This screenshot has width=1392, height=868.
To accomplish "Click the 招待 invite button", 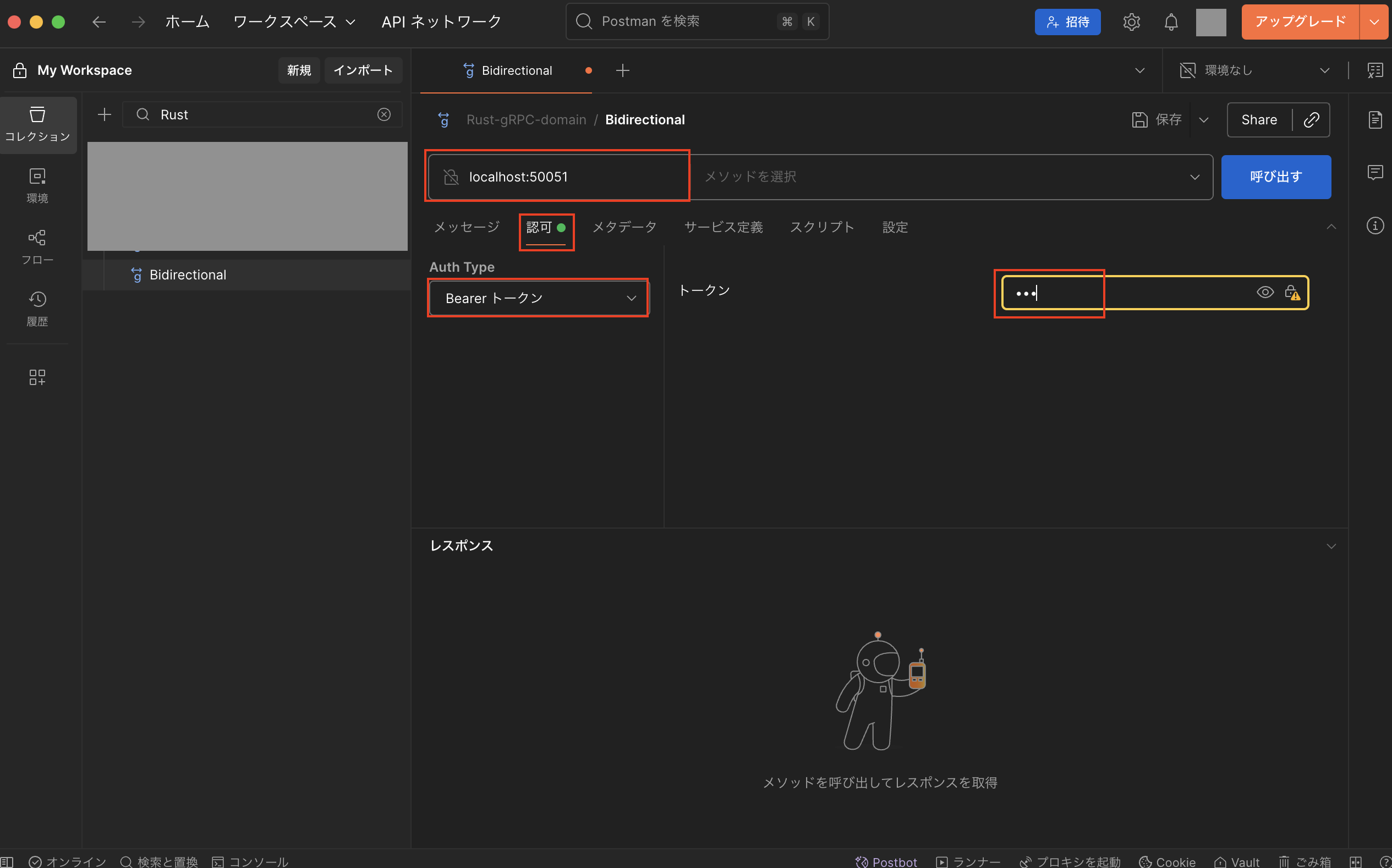I will click(1067, 22).
